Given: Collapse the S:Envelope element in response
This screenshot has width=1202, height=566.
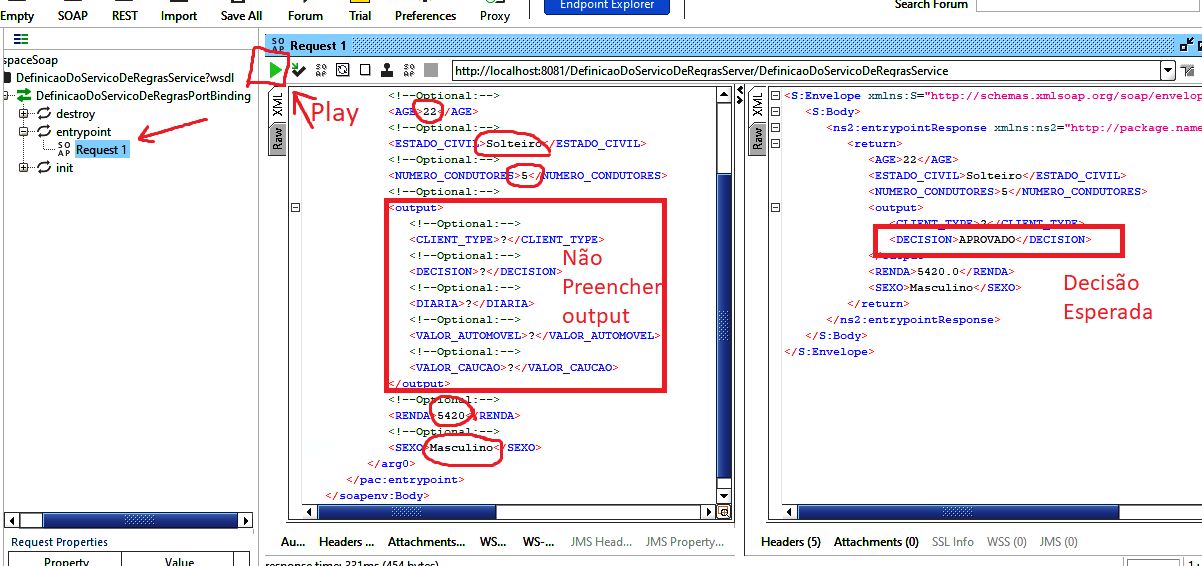Looking at the screenshot, I should click(776, 96).
